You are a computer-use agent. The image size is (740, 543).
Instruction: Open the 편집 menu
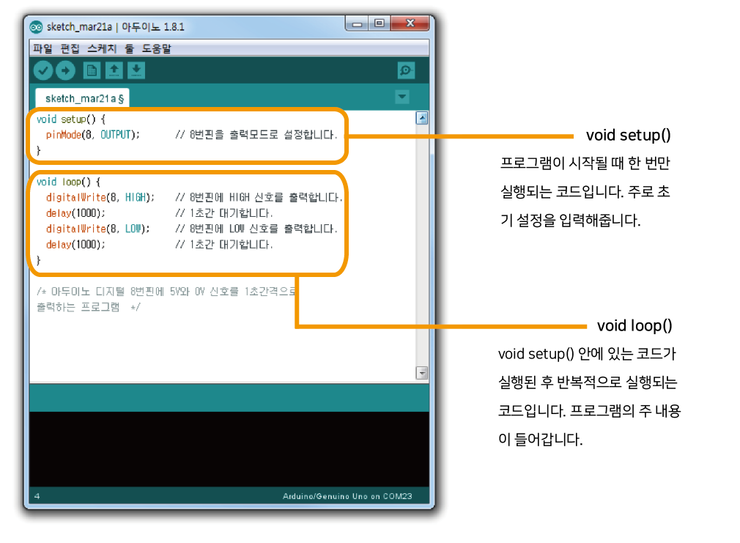point(70,49)
